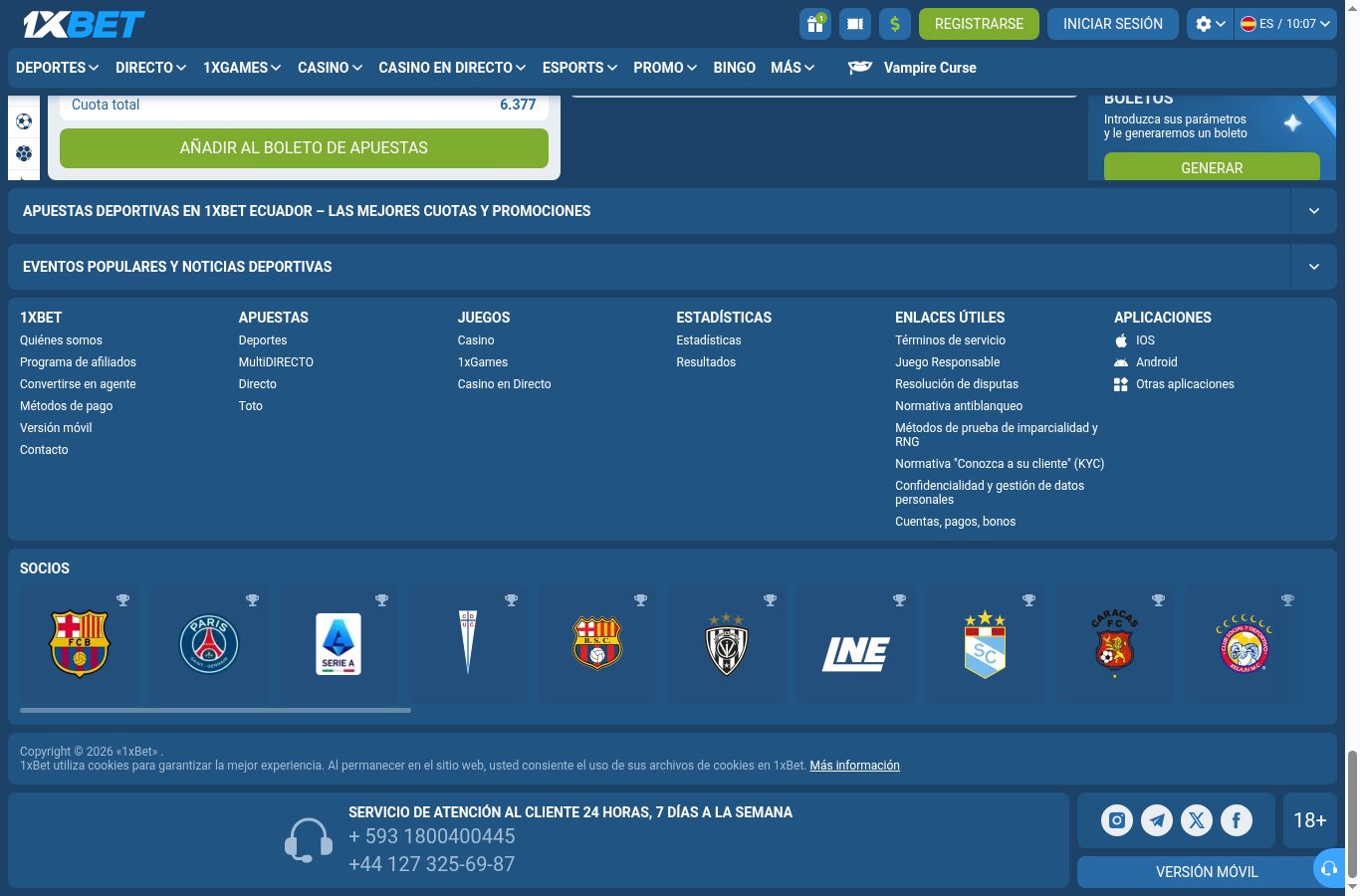Click the Otras aplicaciones grid icon
This screenshot has height=896, width=1360.
pos(1121,384)
